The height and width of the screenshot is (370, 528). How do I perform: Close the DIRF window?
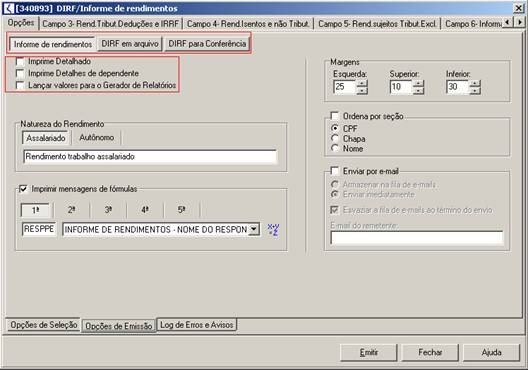click(518, 8)
